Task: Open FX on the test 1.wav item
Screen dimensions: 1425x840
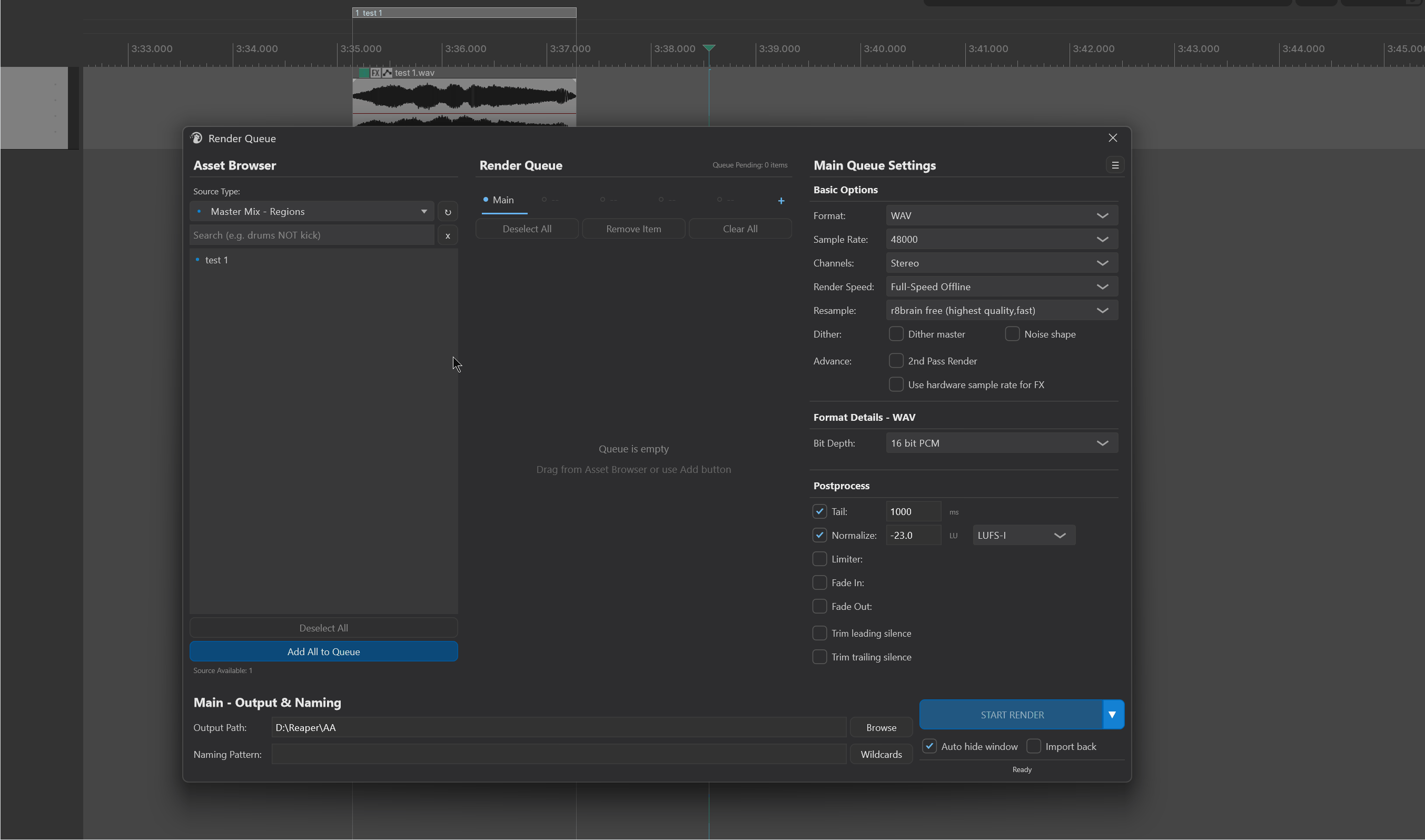Action: pyautogui.click(x=375, y=73)
